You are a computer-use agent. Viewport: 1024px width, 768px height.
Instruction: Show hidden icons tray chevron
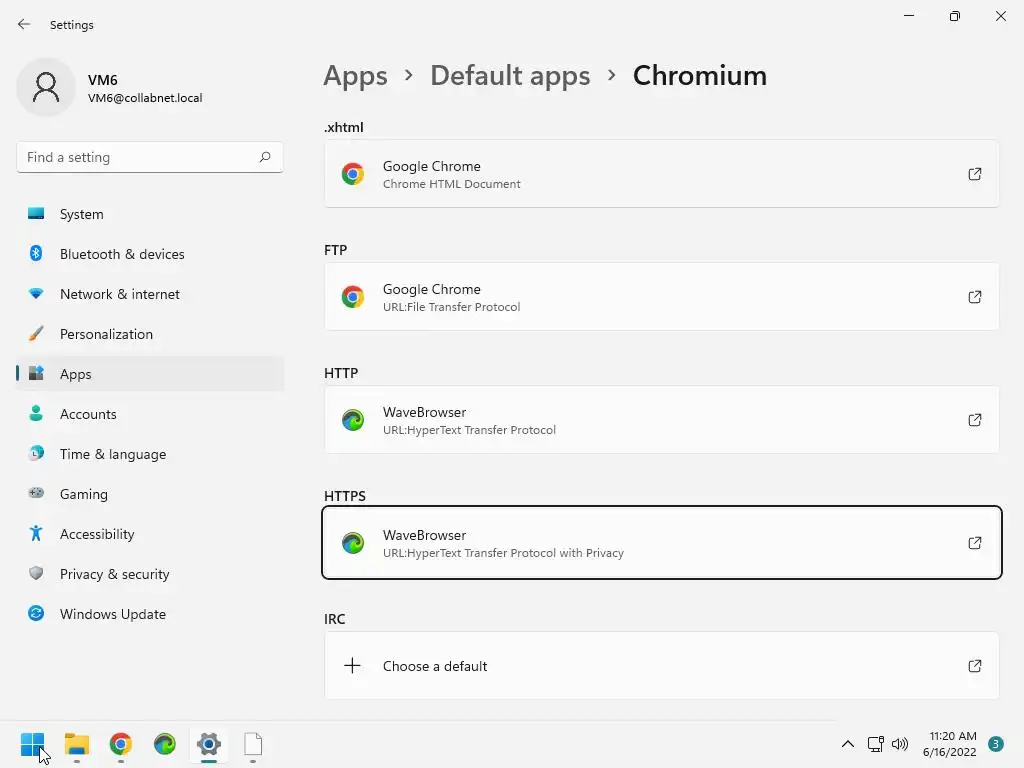click(x=848, y=744)
